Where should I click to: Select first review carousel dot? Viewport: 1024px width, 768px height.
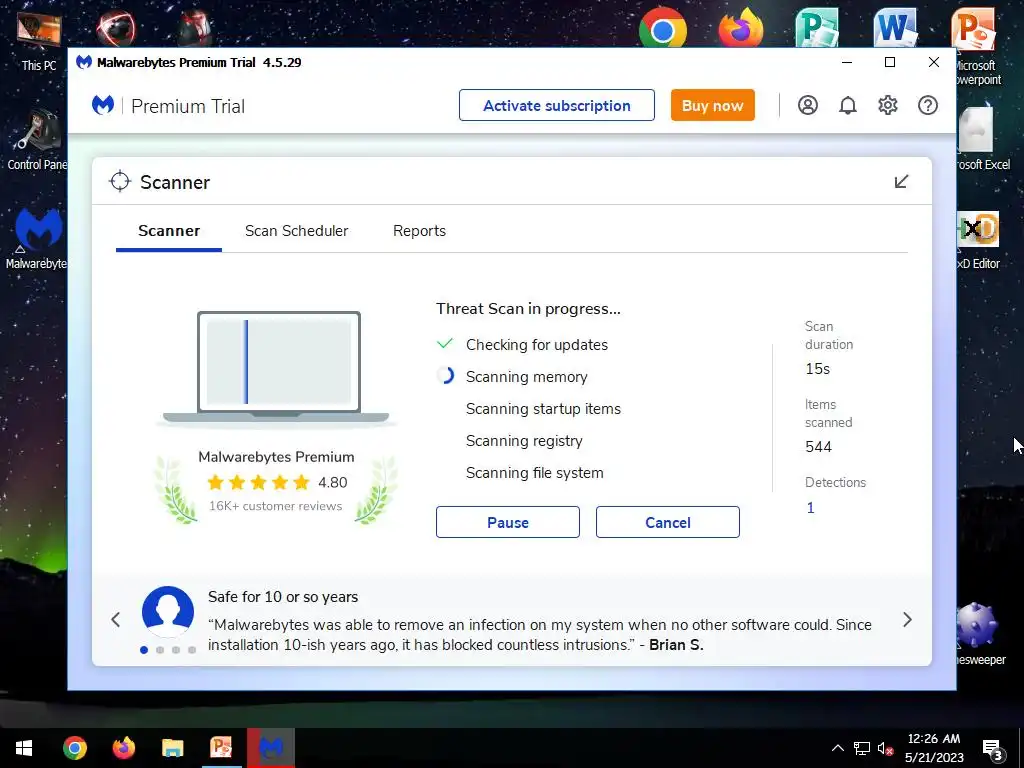pos(144,650)
